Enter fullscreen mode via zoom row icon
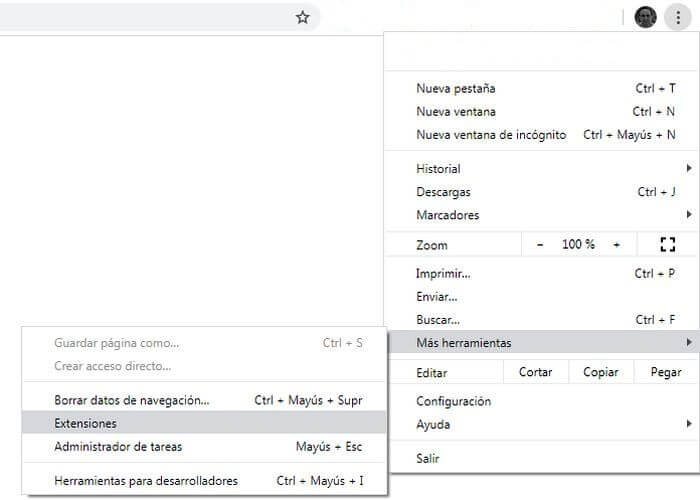The height and width of the screenshot is (500, 700). 667,245
